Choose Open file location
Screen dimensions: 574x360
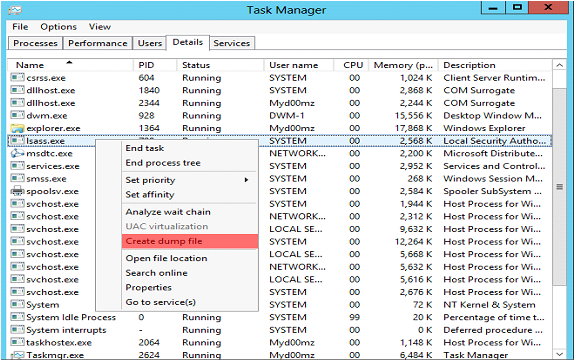[190, 258]
